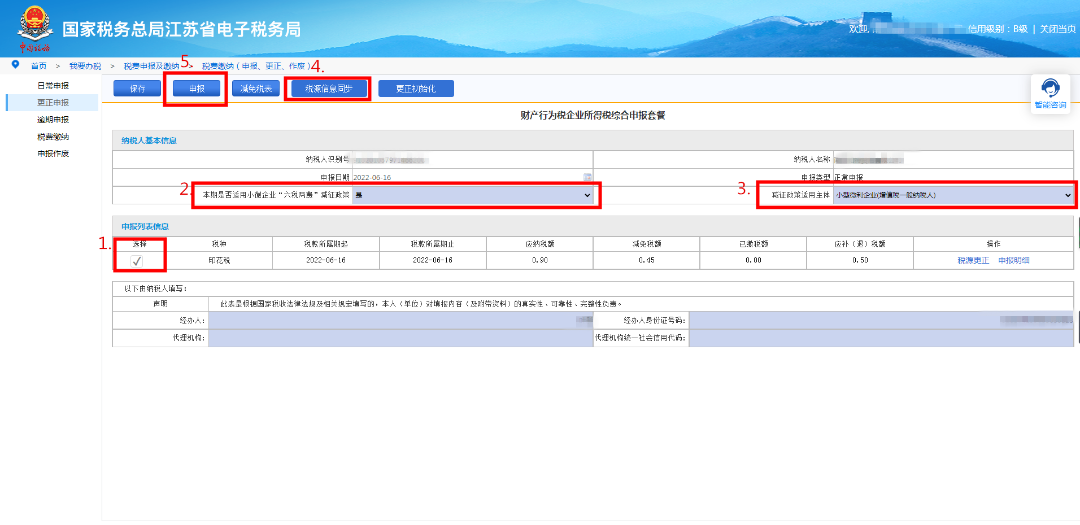Viewport: 1080px width, 525px height.
Task: Click the 保存 button
Action: click(137, 89)
